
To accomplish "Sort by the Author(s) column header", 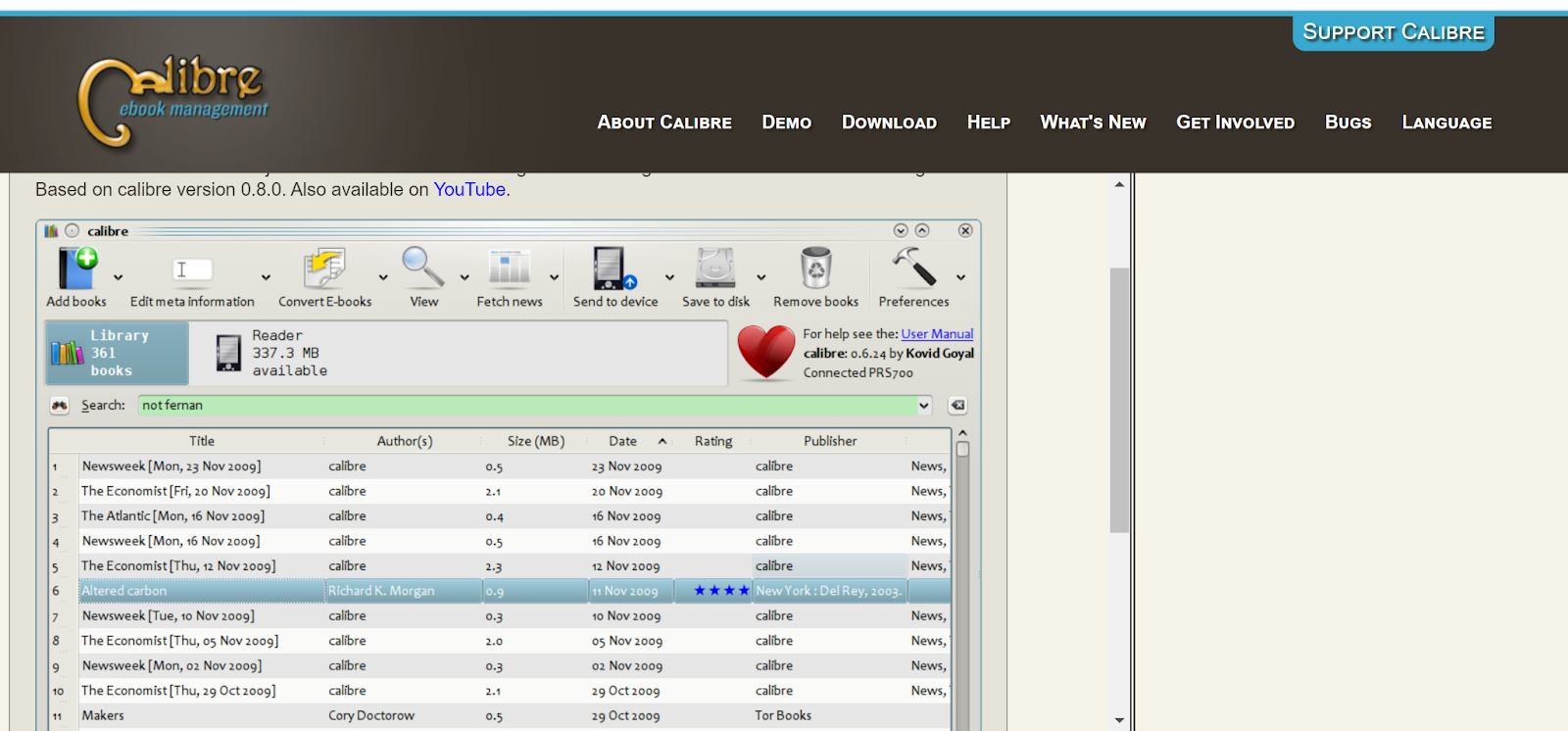I will [404, 442].
